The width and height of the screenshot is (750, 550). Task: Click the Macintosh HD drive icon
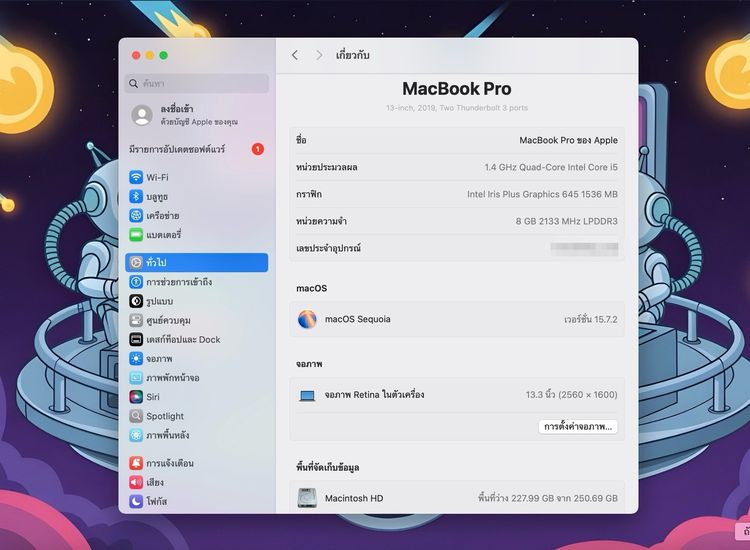click(x=307, y=498)
